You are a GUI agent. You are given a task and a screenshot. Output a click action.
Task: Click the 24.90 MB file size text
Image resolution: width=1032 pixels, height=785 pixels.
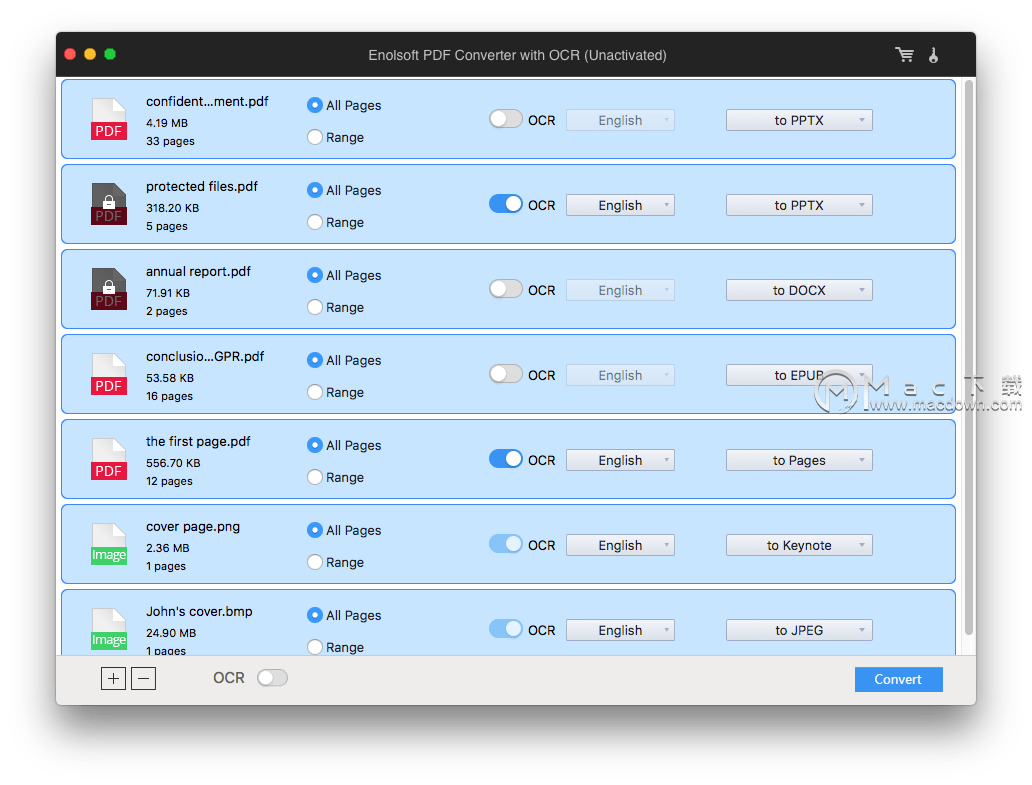pyautogui.click(x=170, y=632)
